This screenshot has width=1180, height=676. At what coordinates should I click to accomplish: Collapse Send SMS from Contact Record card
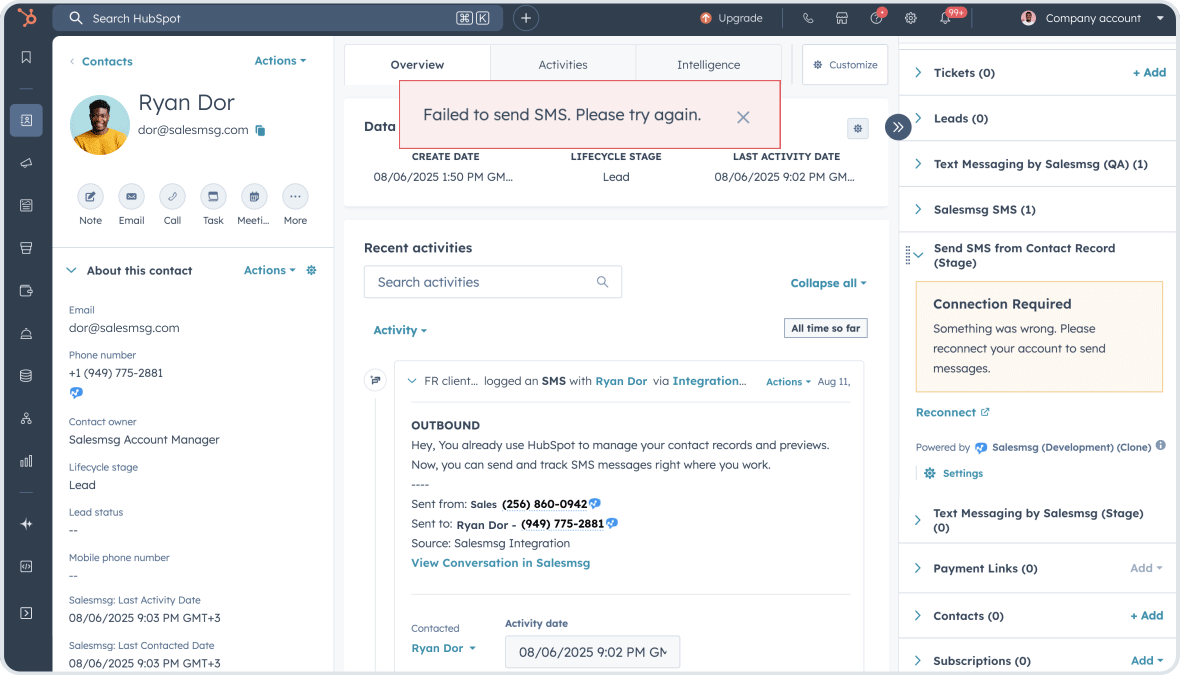[x=918, y=255]
